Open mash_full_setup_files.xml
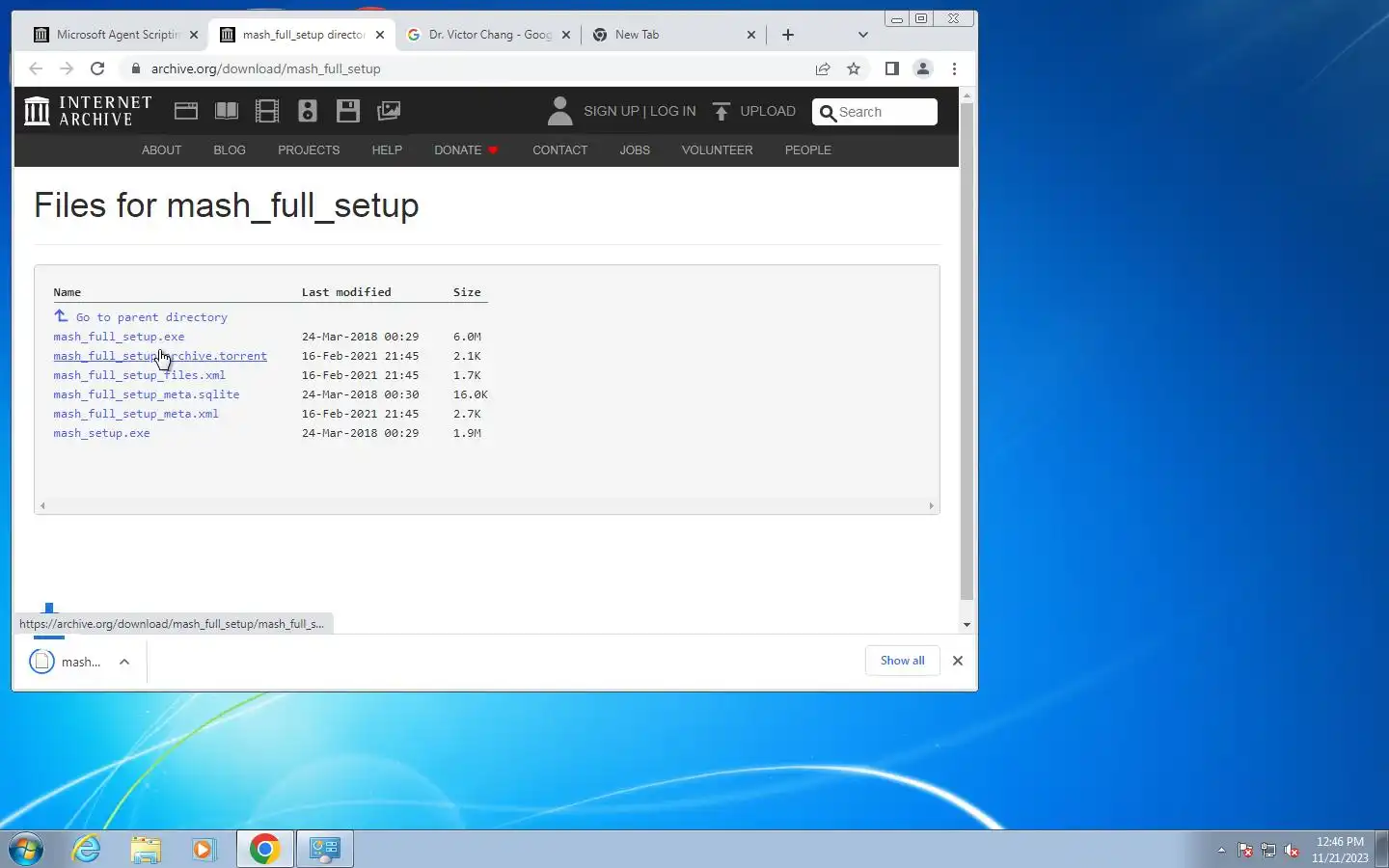The height and width of the screenshot is (868, 1389). coord(139,375)
